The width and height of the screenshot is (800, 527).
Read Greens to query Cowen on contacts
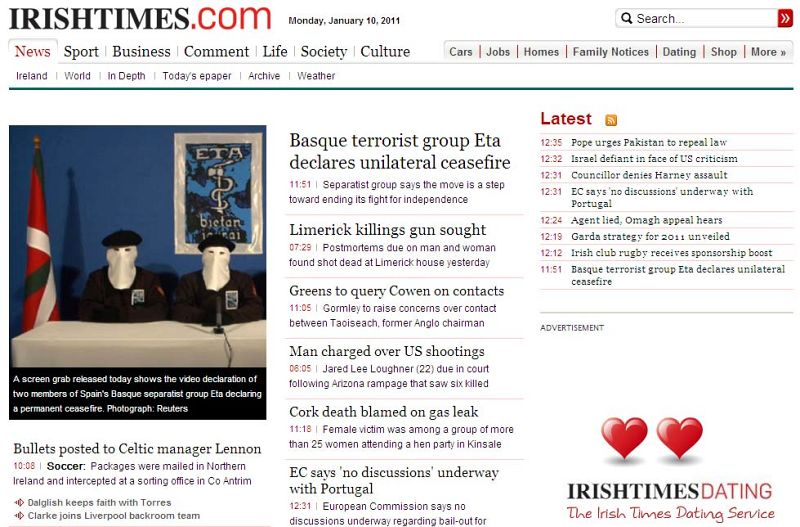[396, 291]
